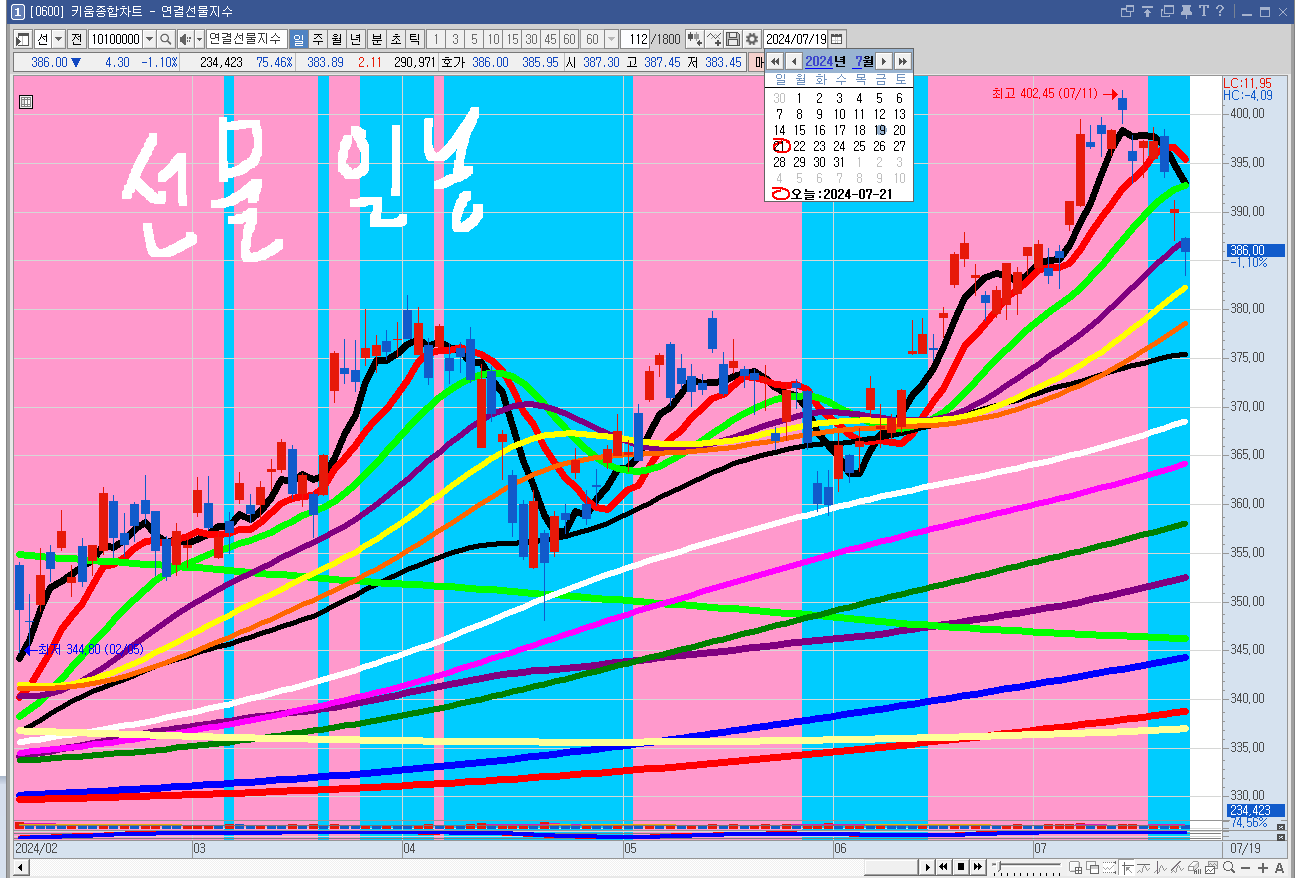Click the 7월 month selector in calendar
Image resolution: width=1295 pixels, height=878 pixels.
tap(863, 62)
